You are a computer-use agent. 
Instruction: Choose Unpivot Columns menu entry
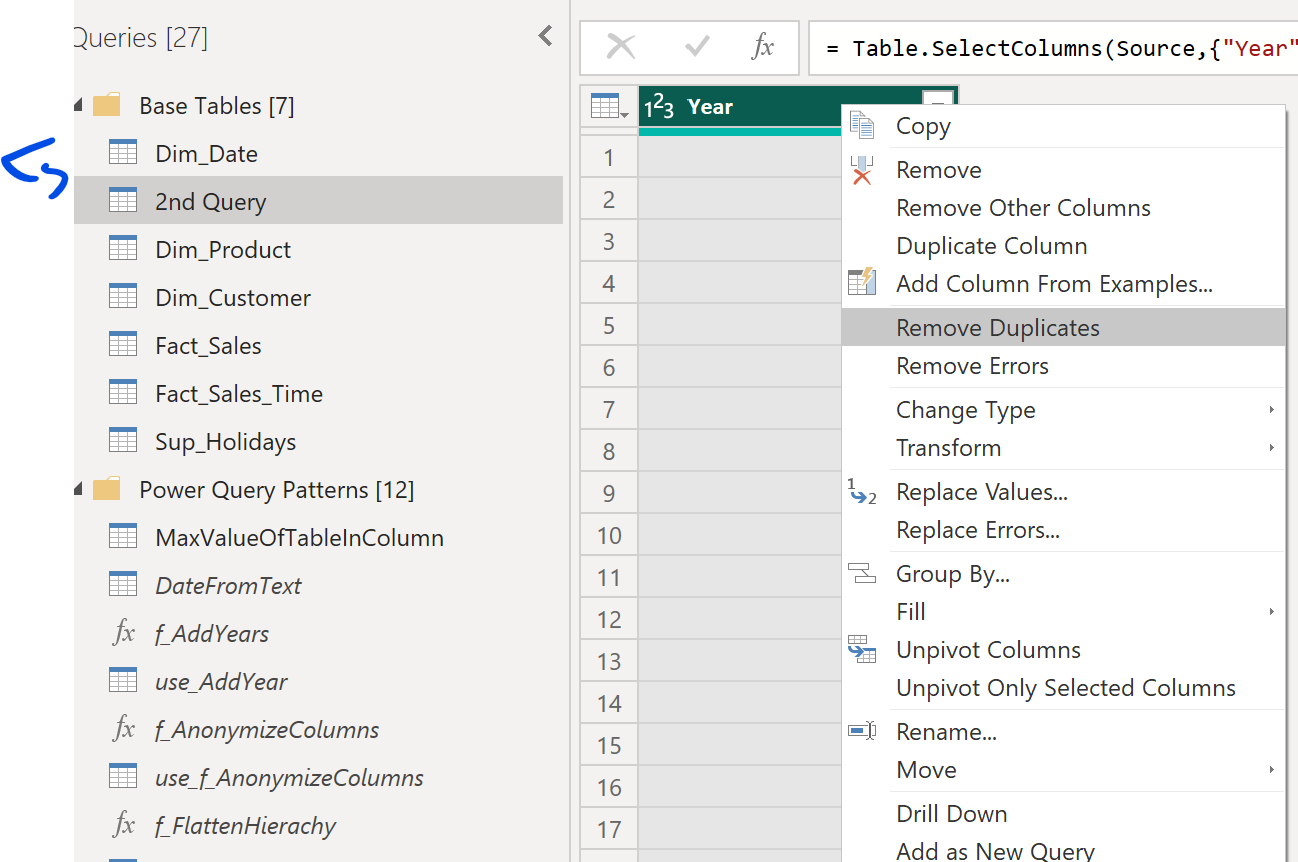pos(1063,650)
